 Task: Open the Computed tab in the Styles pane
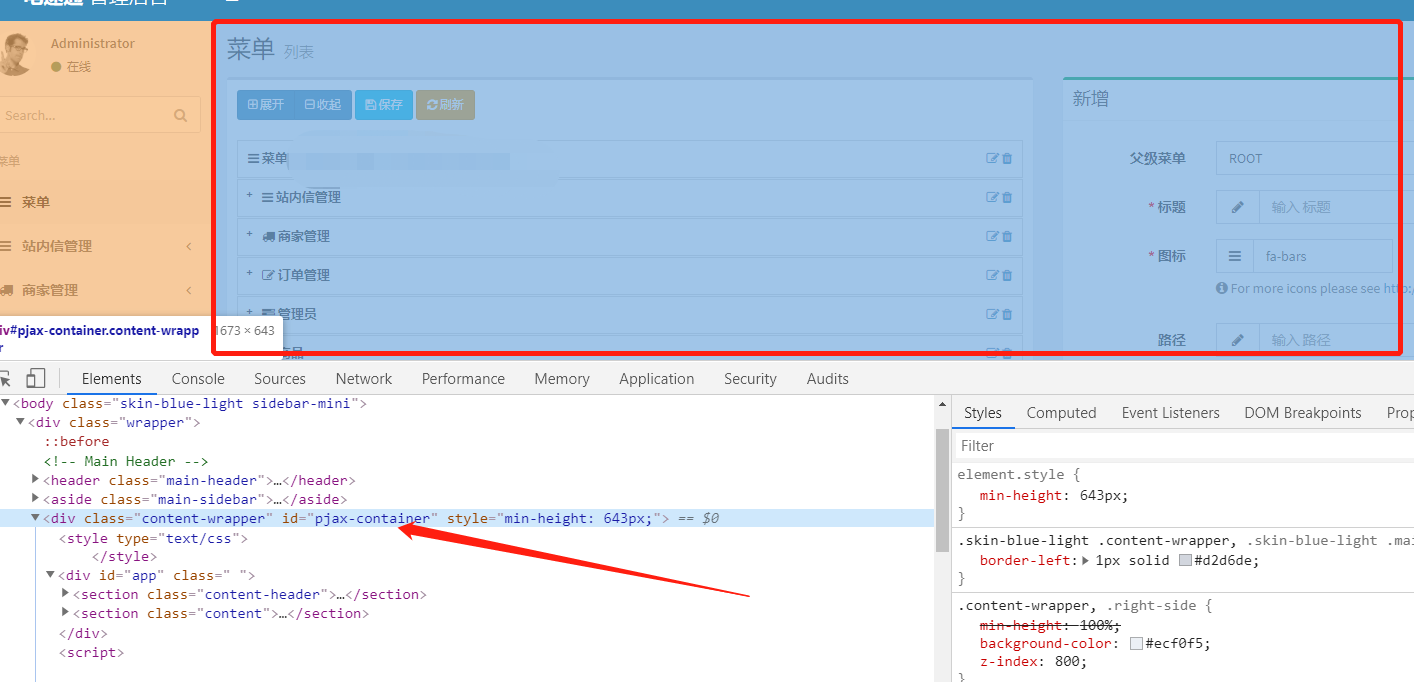pyautogui.click(x=1060, y=412)
